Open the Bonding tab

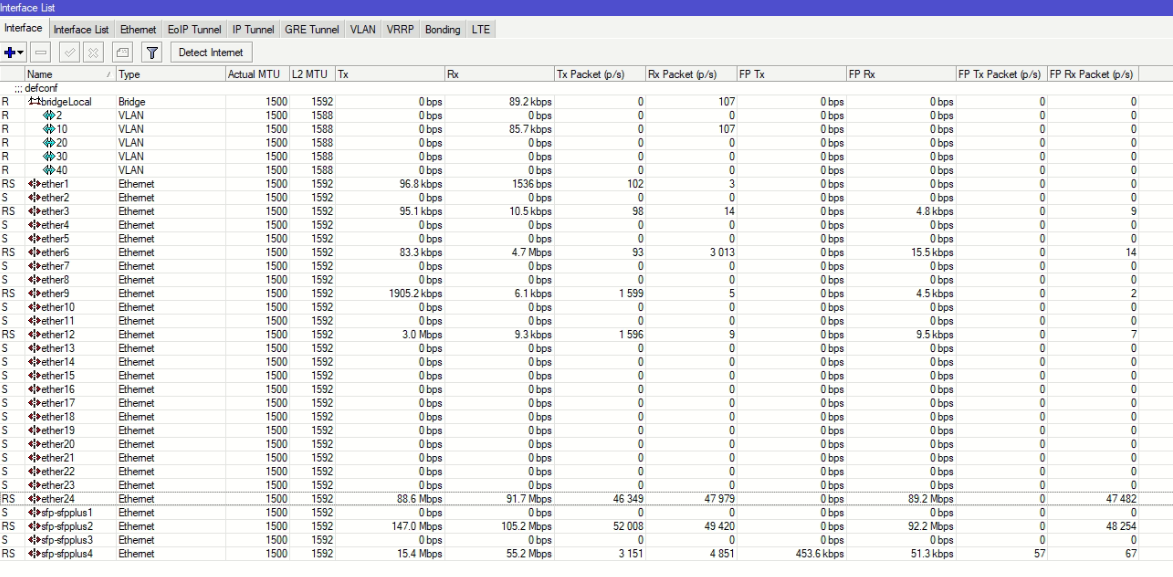(x=443, y=29)
